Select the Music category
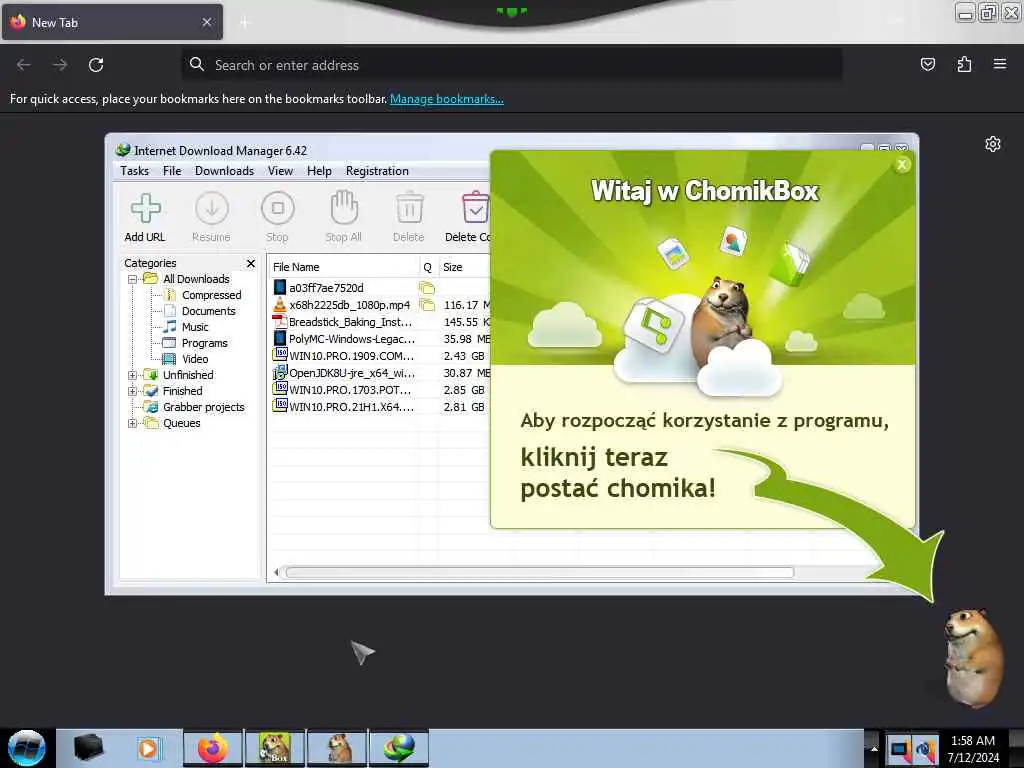Viewport: 1024px width, 768px height. pos(195,327)
